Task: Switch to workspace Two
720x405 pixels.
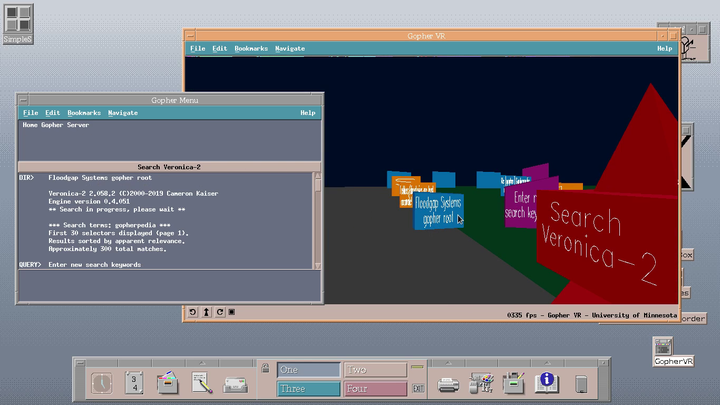Action: coord(375,370)
